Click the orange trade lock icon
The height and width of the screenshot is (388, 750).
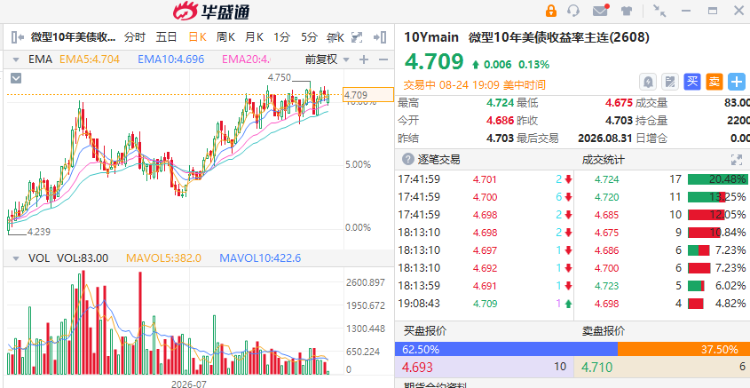pyautogui.click(x=551, y=11)
